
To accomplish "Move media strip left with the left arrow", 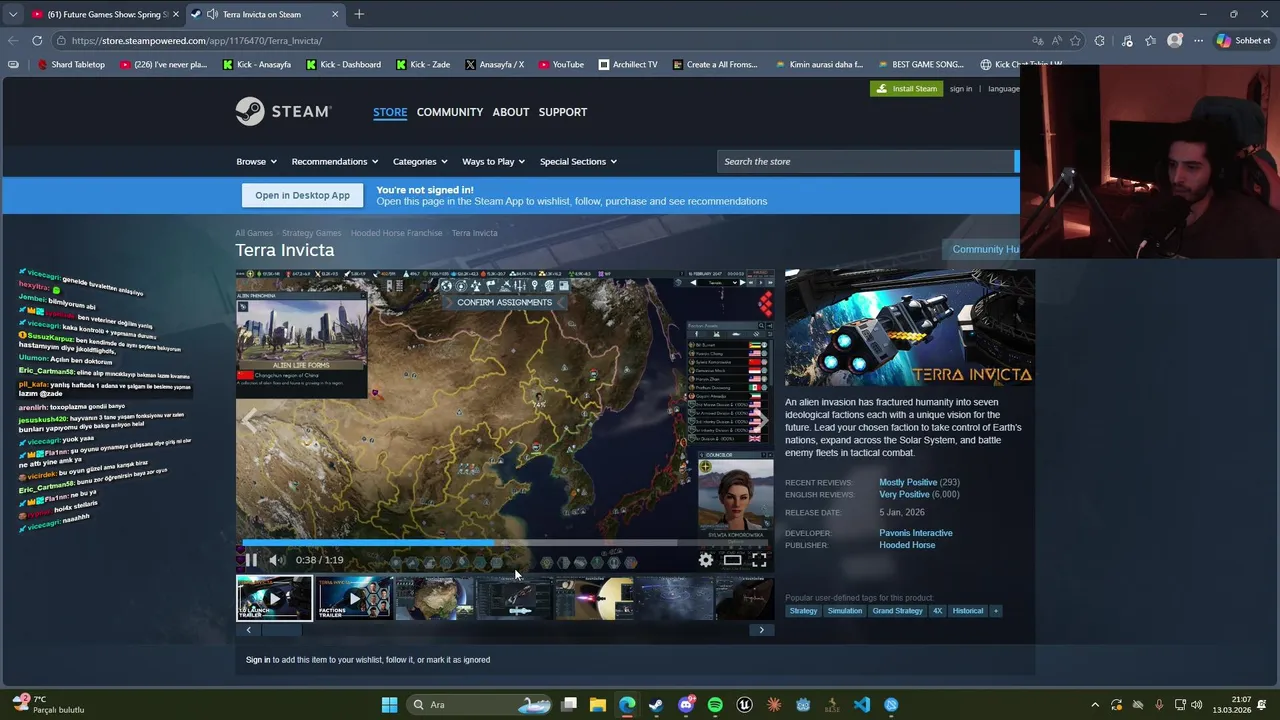I will coord(249,630).
